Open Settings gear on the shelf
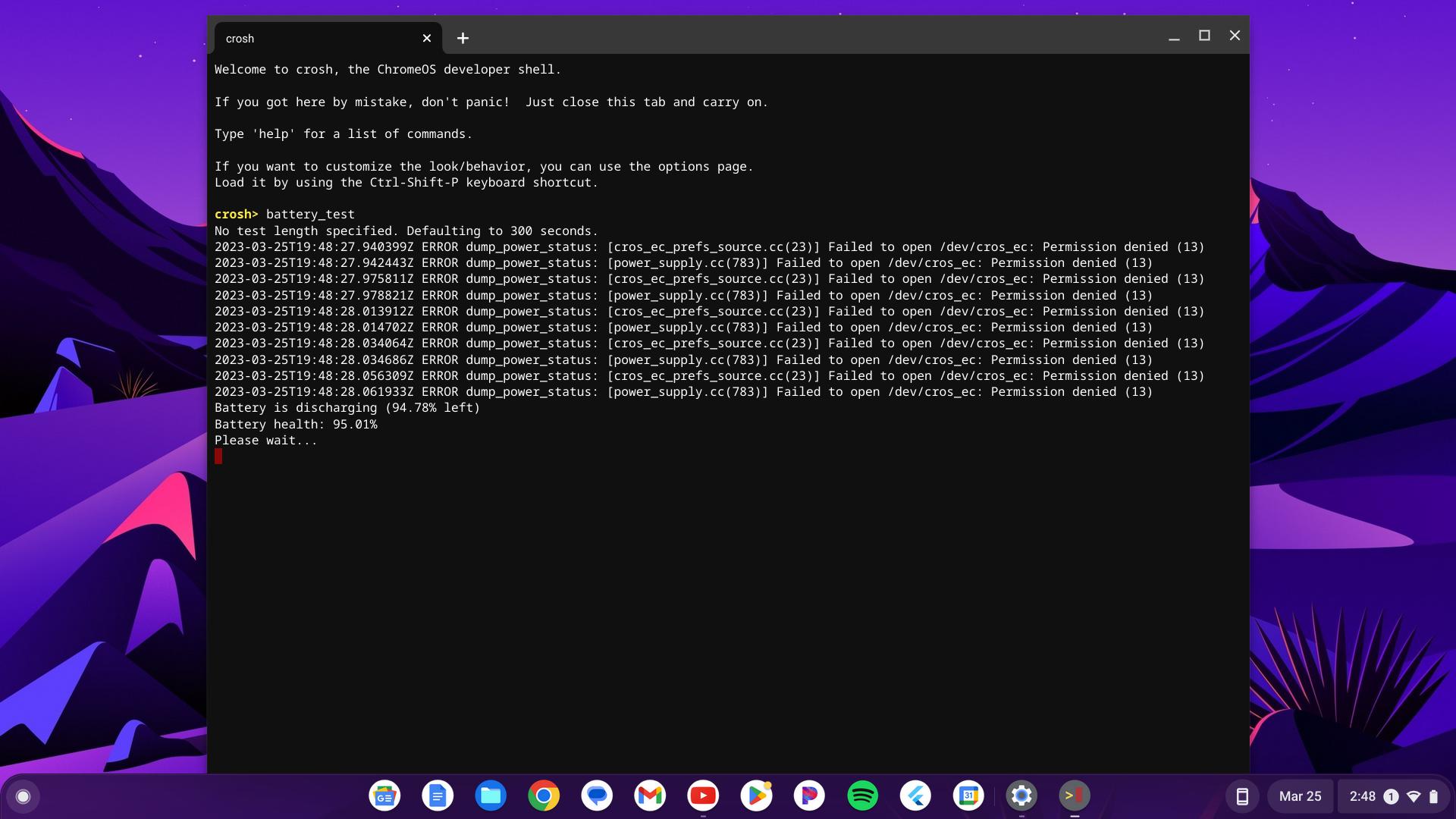1456x819 pixels. [x=1021, y=795]
